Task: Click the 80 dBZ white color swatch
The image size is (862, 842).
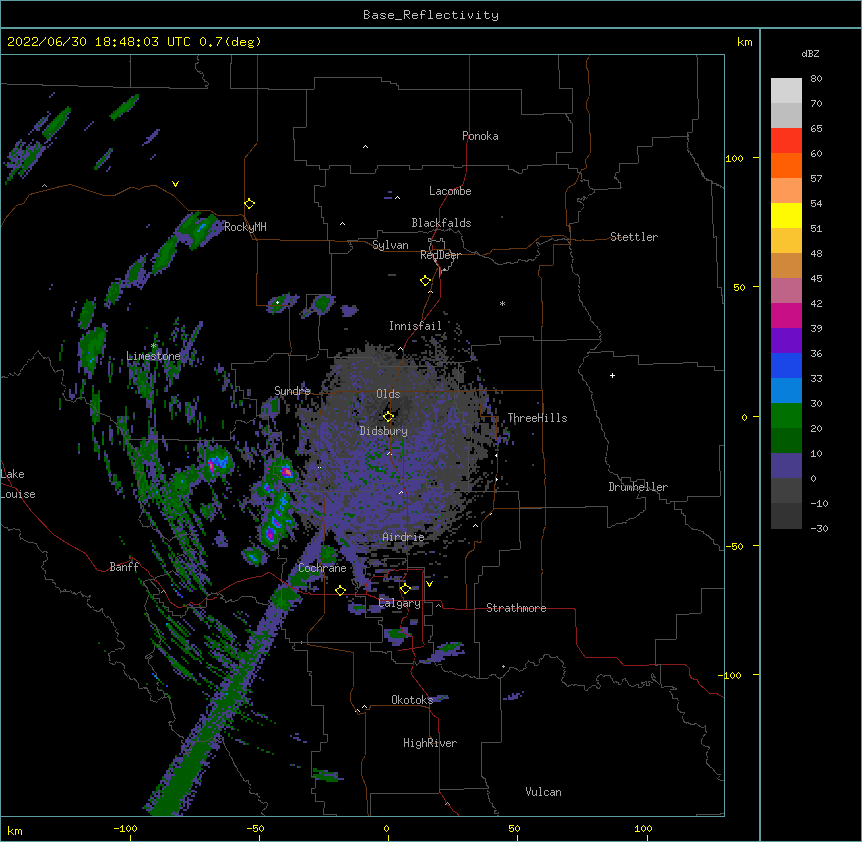Action: 786,91
